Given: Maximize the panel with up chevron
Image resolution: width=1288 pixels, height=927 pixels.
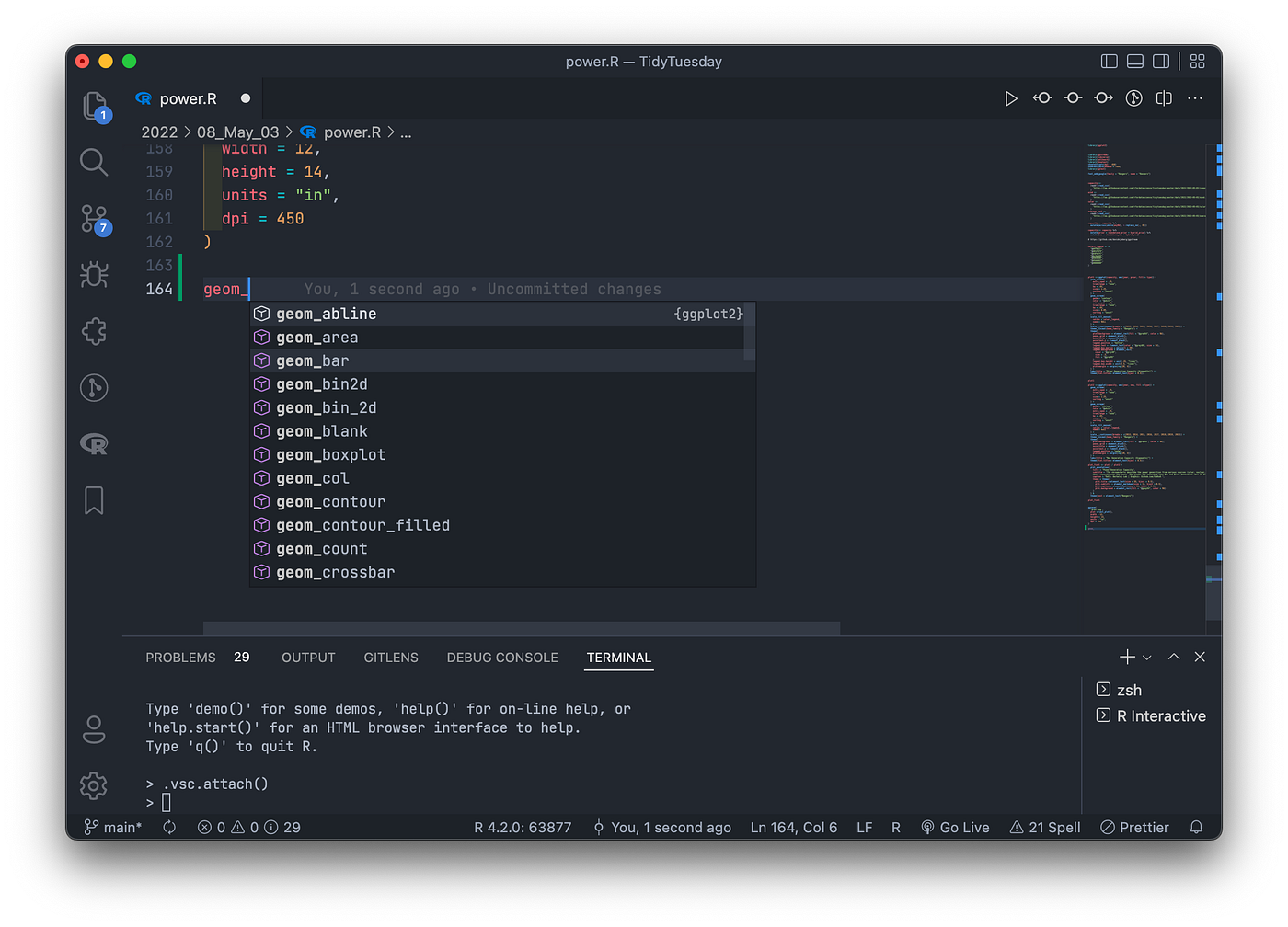Looking at the screenshot, I should coord(1174,657).
